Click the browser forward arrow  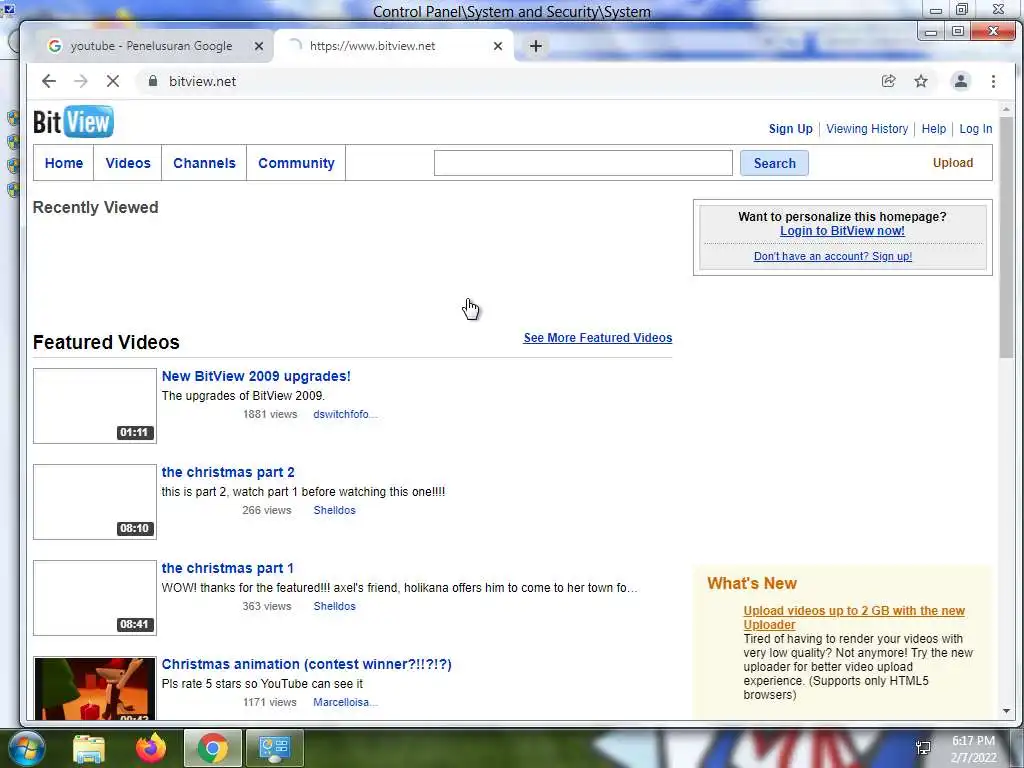tap(81, 81)
